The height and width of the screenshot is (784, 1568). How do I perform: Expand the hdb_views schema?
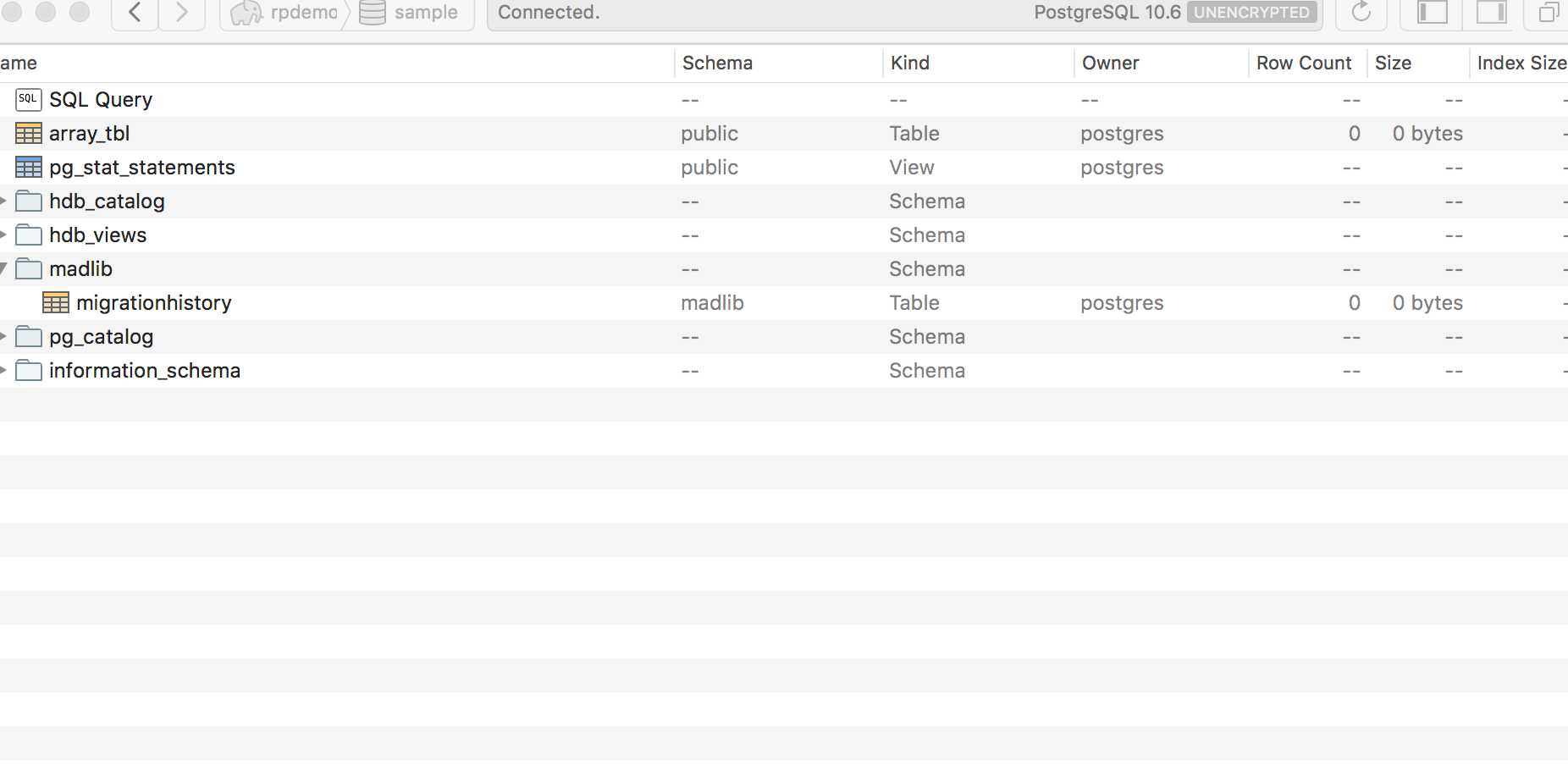tap(3, 235)
